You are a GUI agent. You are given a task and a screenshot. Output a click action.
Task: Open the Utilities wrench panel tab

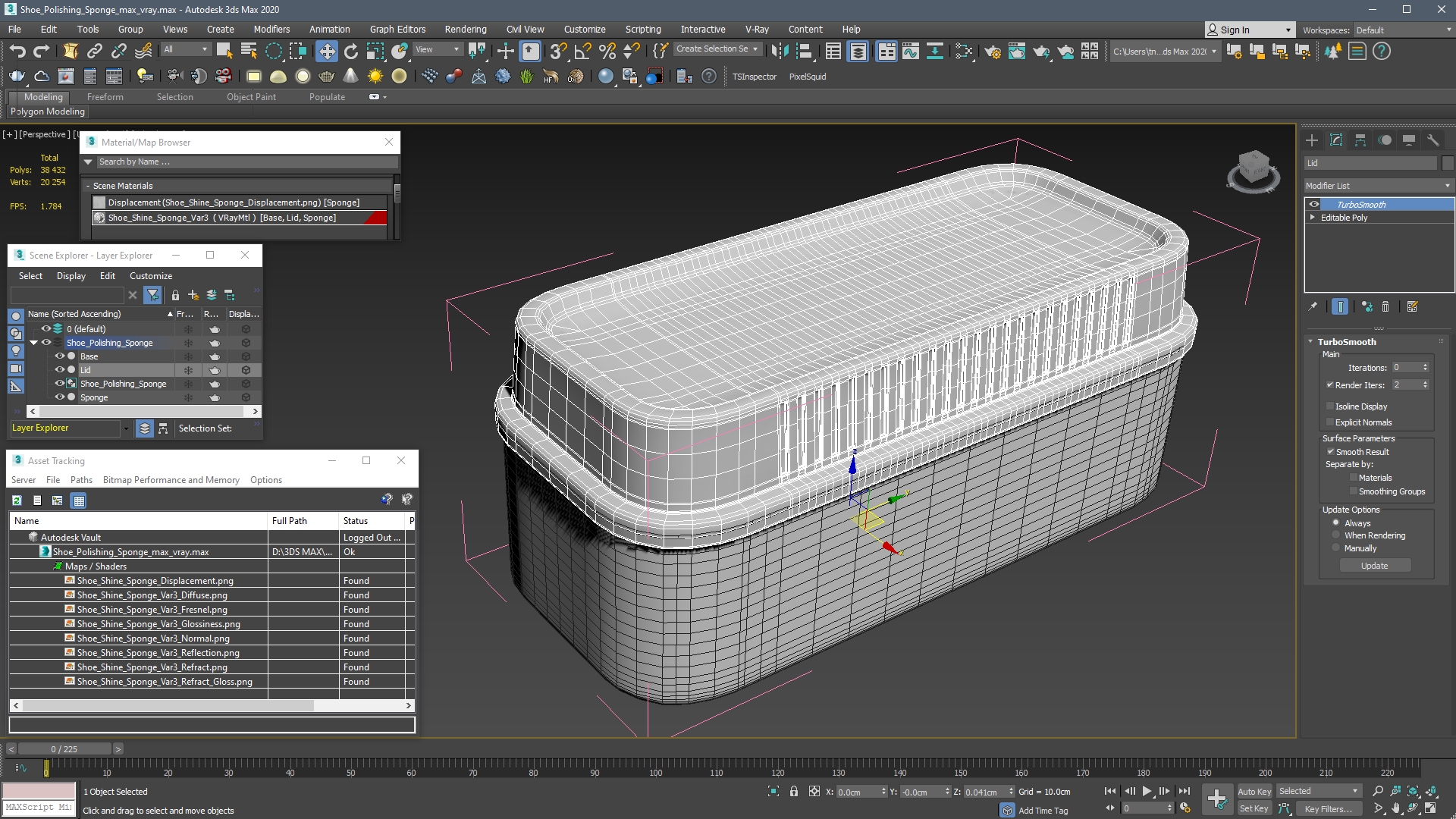(x=1433, y=140)
